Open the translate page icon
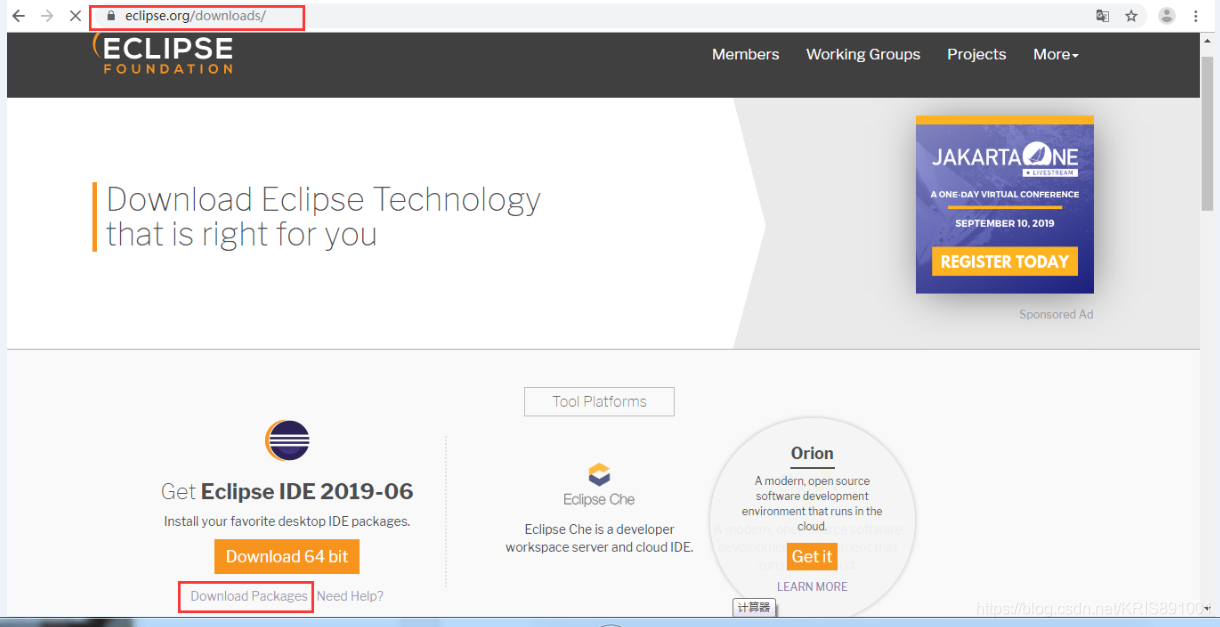This screenshot has height=627, width=1220. 1103,16
